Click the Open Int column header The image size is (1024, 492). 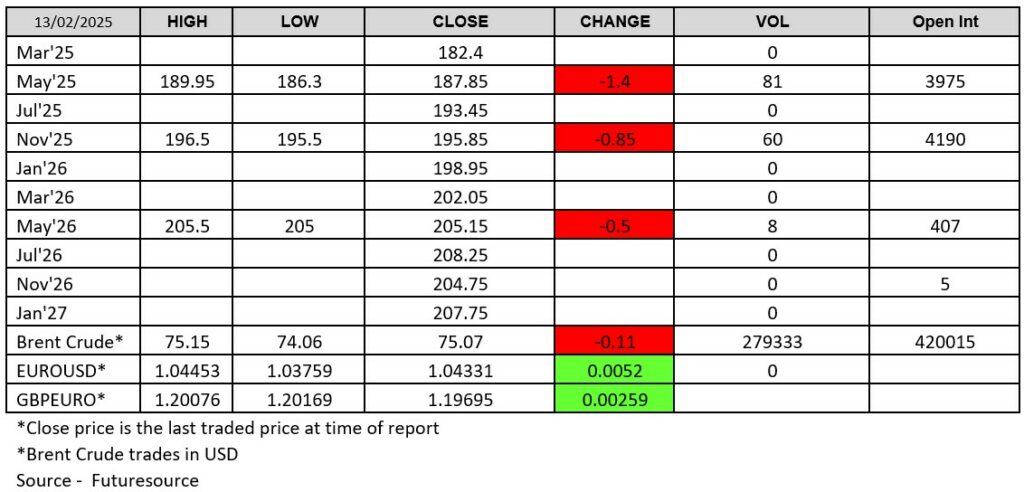click(945, 21)
